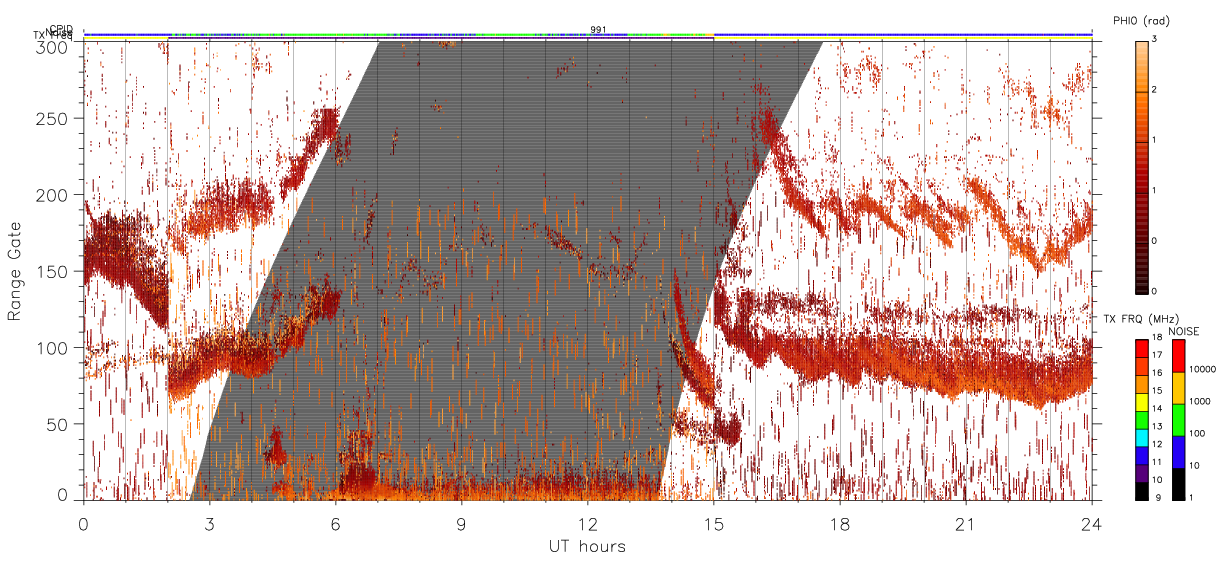This screenshot has width=1228, height=567.
Task: Click the '10000' label in NOISE legend
Action: pos(1203,369)
